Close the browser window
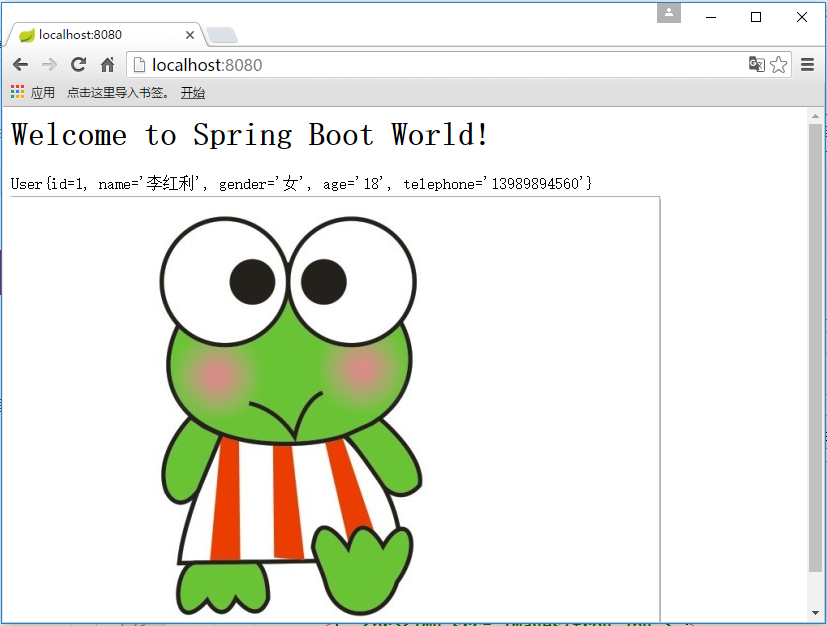Image resolution: width=827 pixels, height=626 pixels. [x=802, y=17]
